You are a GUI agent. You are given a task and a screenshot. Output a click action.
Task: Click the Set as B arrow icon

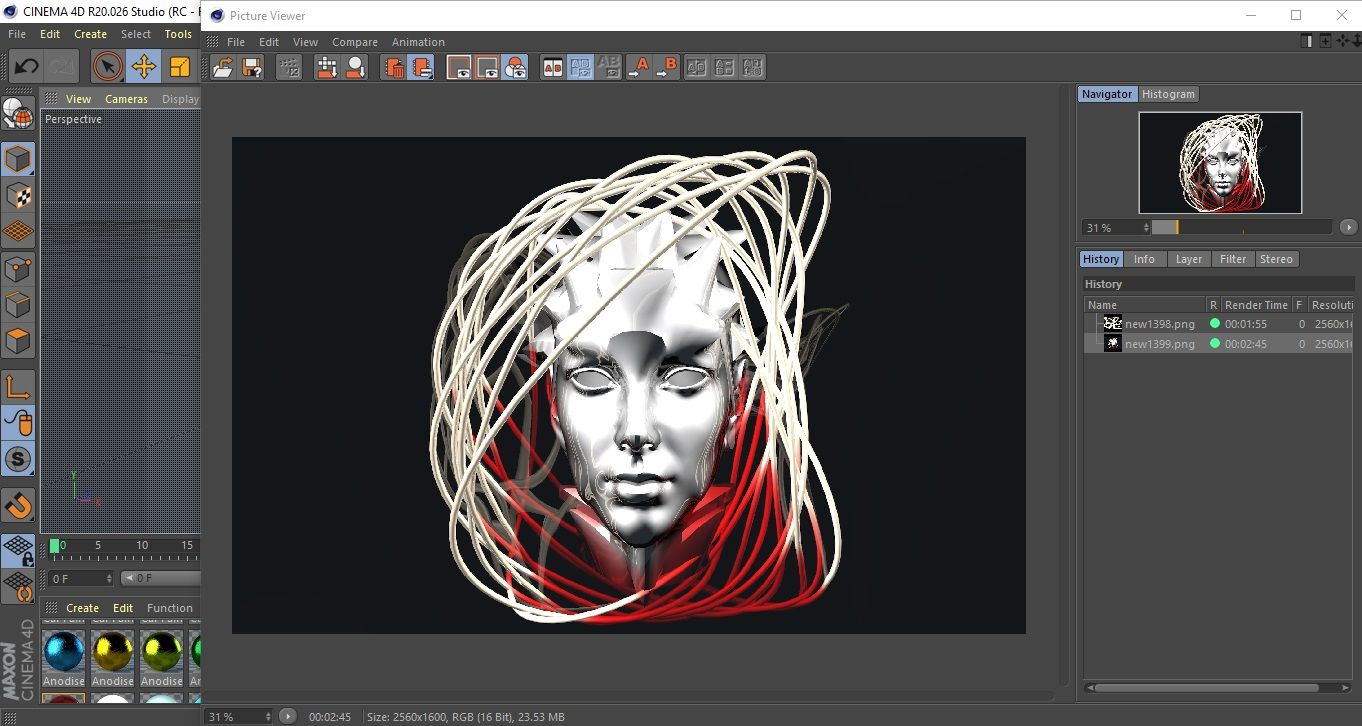tap(667, 67)
